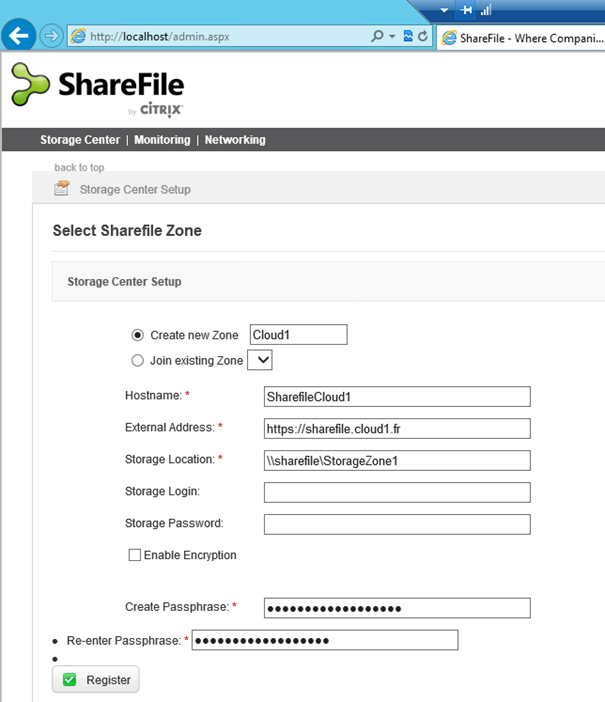The width and height of the screenshot is (605, 702).
Task: Click the Create Passphrase field
Action: [397, 608]
